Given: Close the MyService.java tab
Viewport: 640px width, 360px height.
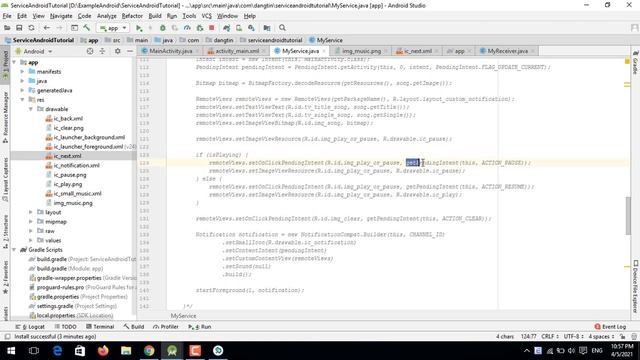Looking at the screenshot, I should 324,51.
